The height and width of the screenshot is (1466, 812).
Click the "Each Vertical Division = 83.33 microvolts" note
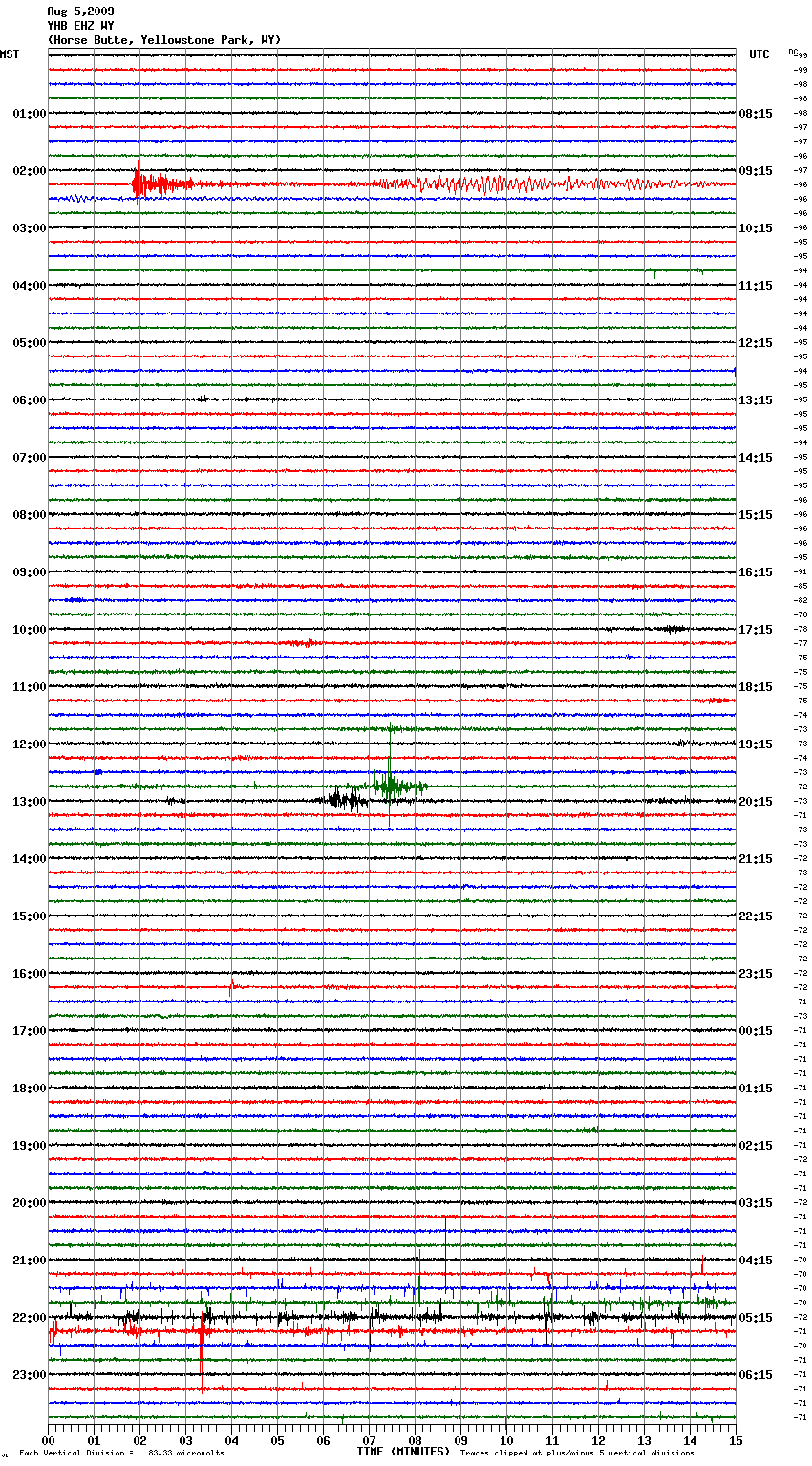(121, 1454)
